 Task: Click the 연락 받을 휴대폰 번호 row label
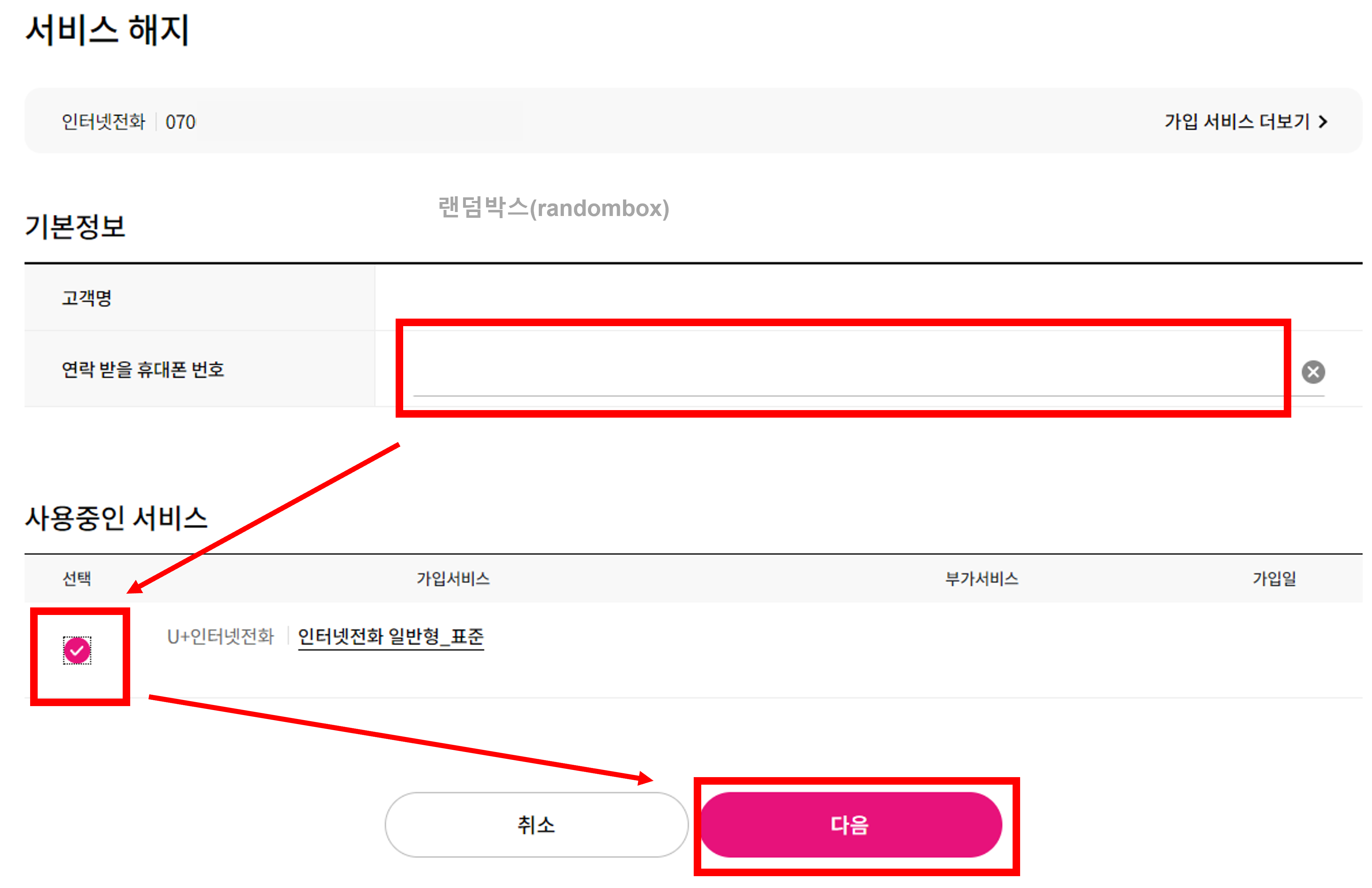[x=144, y=370]
